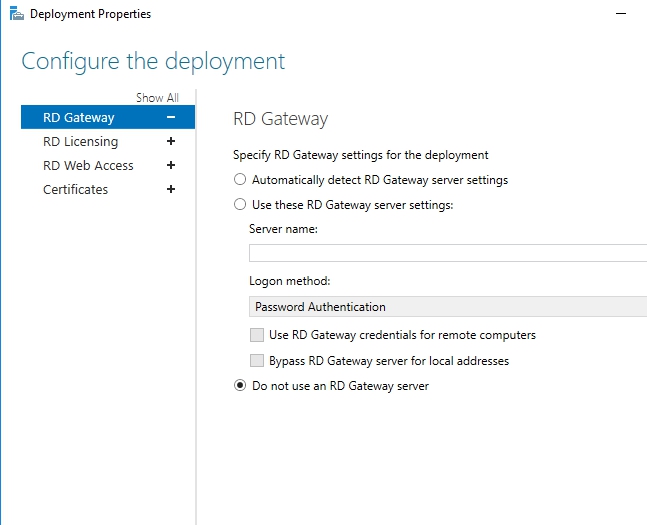Open the RD Licensing section
The width and height of the screenshot is (647, 525).
[x=80, y=142]
